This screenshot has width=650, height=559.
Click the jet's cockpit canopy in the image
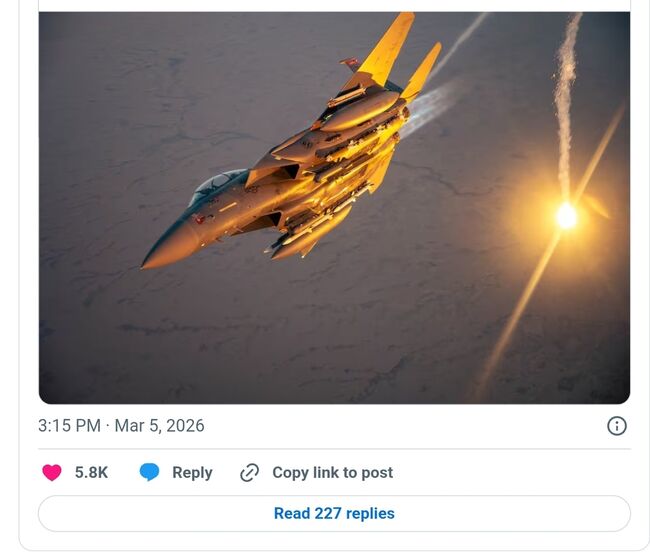216,187
